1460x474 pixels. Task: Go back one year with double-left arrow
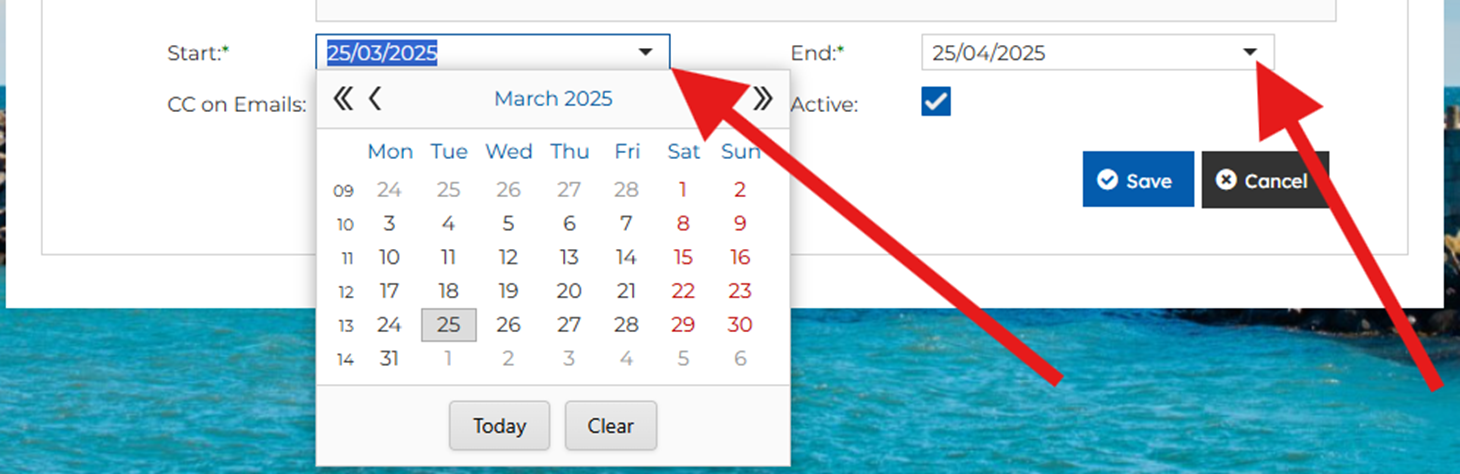(343, 98)
